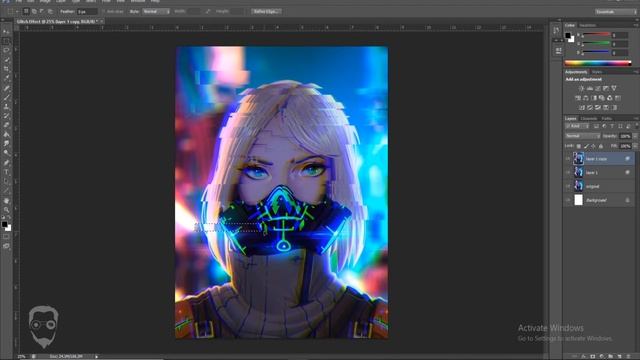640x360 pixels.
Task: Click the Subtract from selection option icon
Action: [42, 11]
